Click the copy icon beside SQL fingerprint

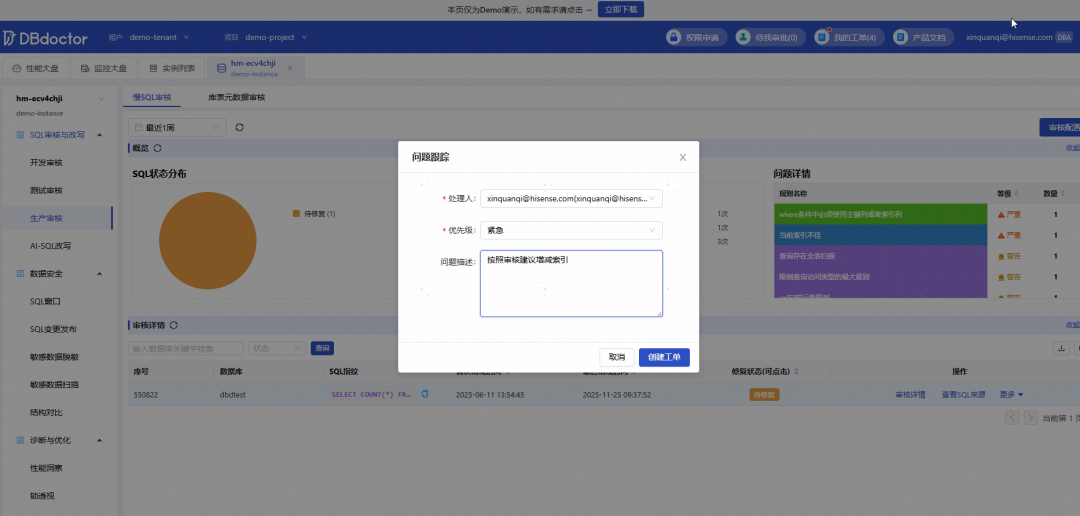[x=425, y=394]
